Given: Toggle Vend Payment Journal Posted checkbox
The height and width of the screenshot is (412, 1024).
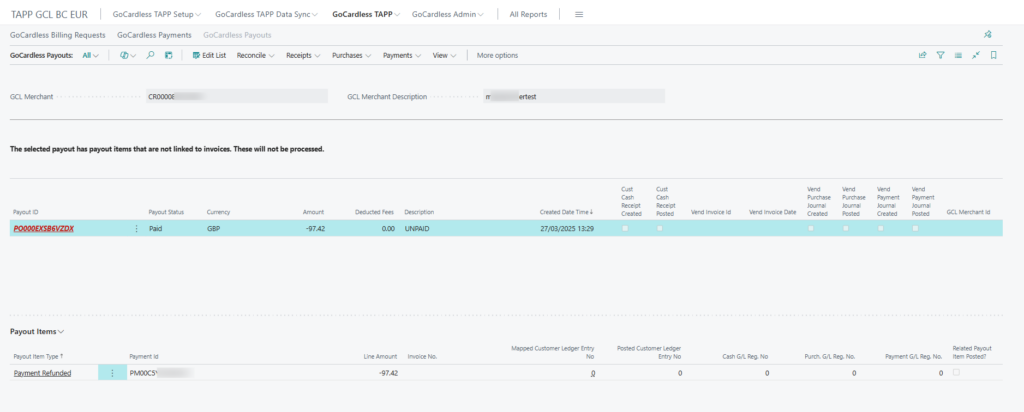Looking at the screenshot, I should (915, 229).
